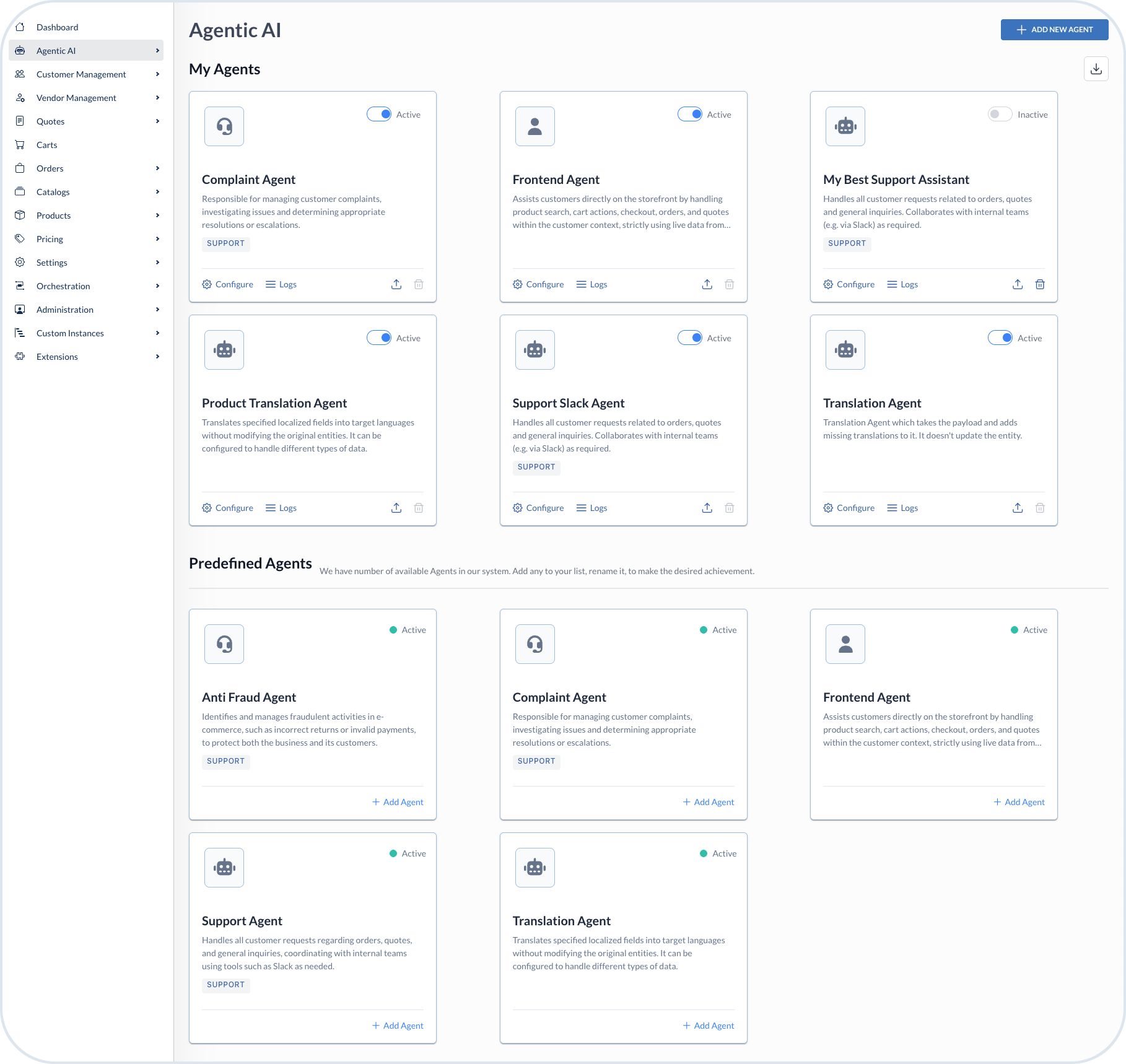Deactivate the Complaint Agent toggle

click(378, 114)
